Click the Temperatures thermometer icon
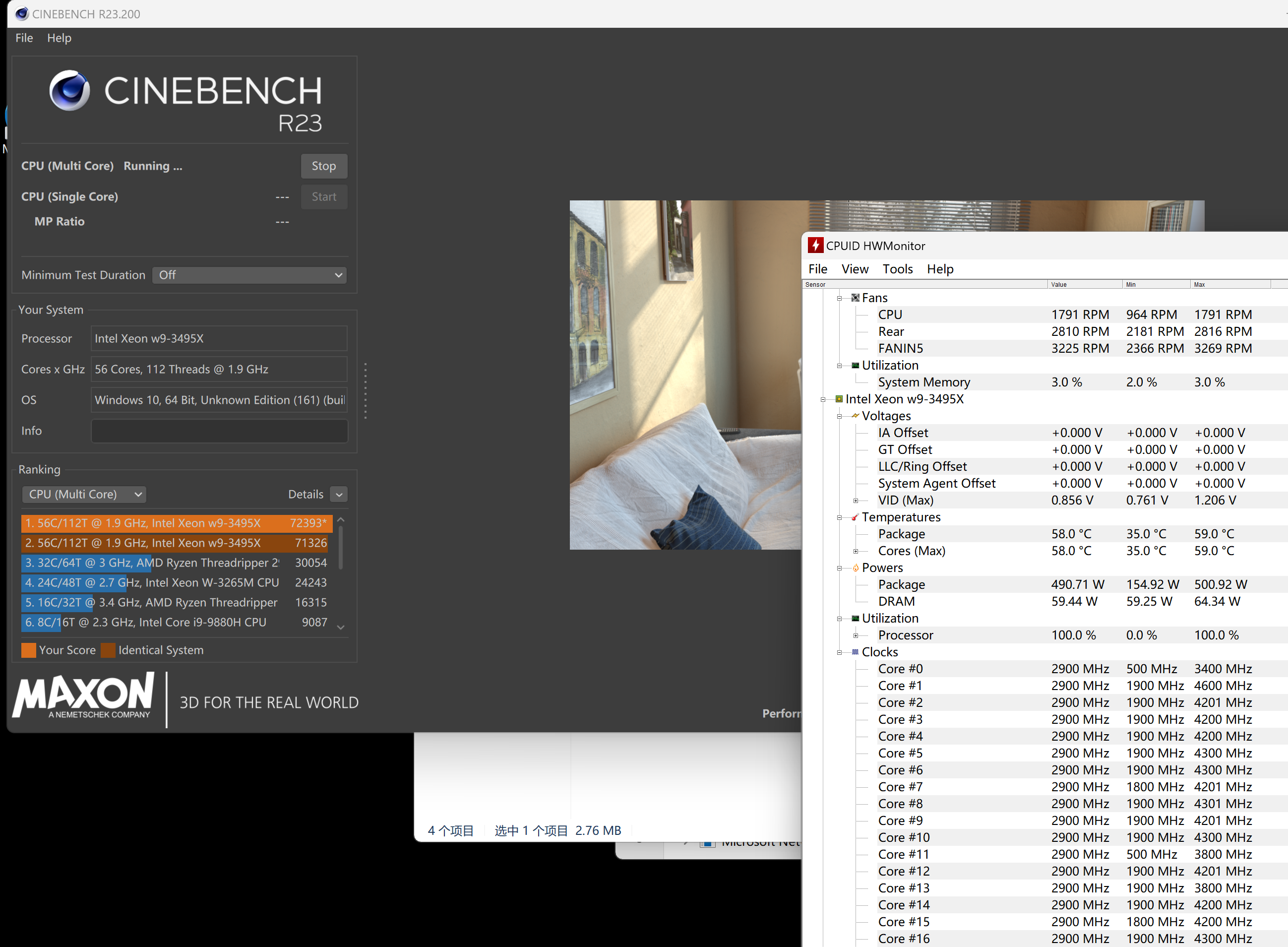This screenshot has width=1288, height=947. pos(855,517)
